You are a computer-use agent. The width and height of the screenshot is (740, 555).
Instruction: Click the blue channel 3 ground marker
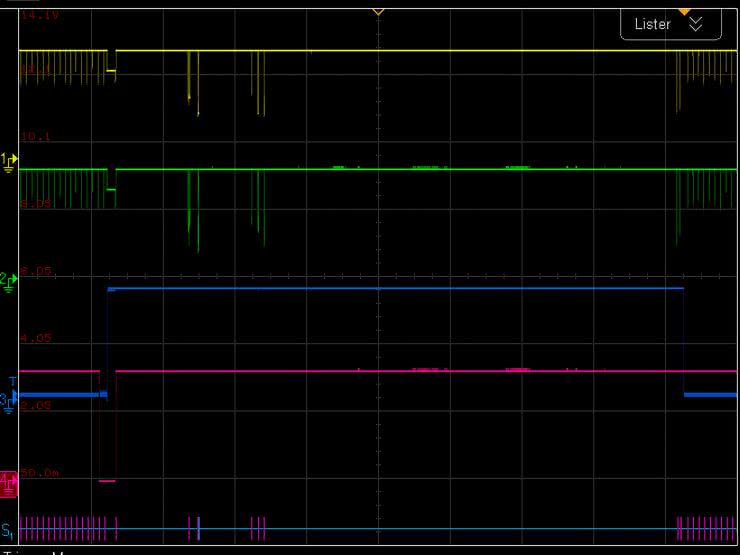tap(9, 402)
